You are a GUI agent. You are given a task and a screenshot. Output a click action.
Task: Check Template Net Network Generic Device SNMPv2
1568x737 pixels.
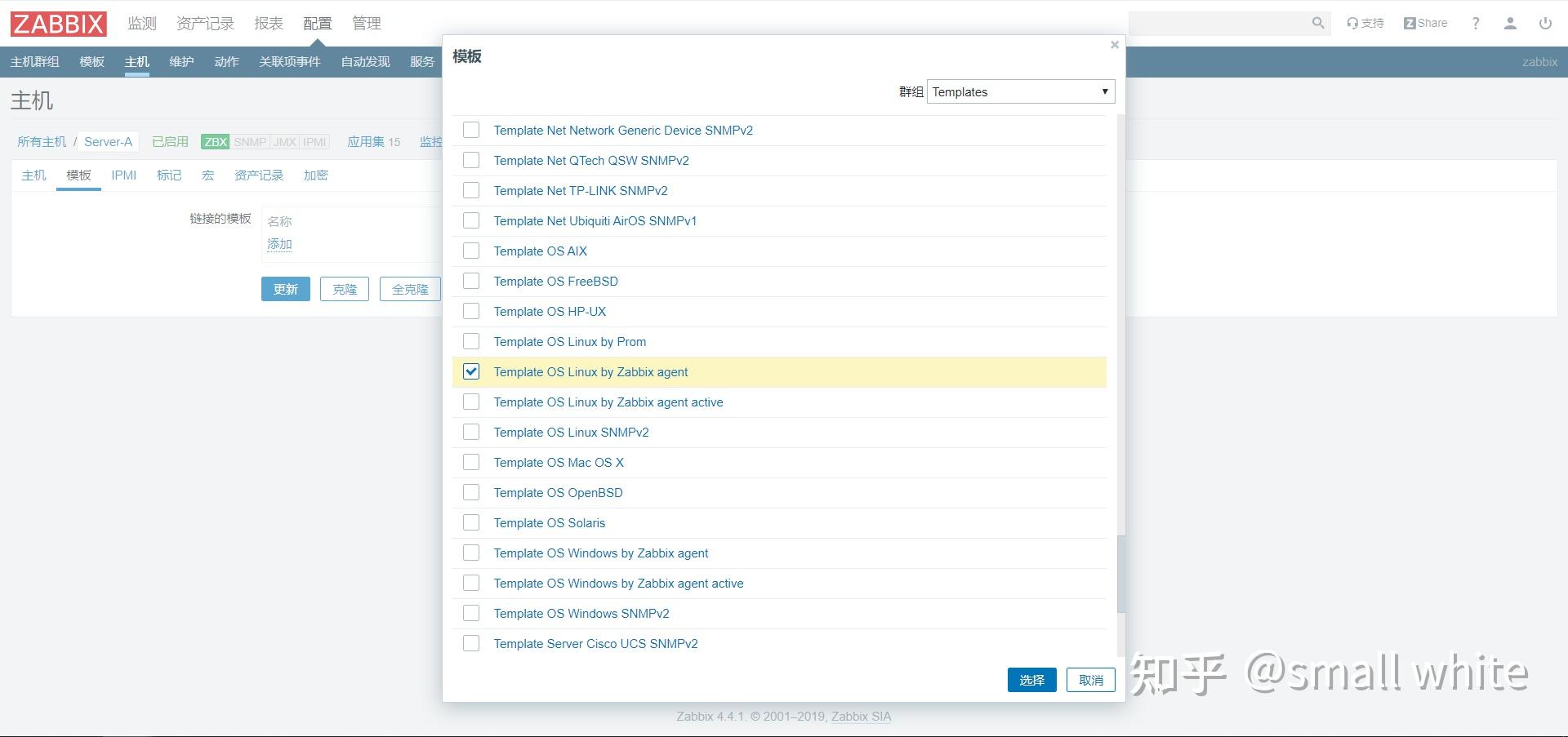[471, 130]
